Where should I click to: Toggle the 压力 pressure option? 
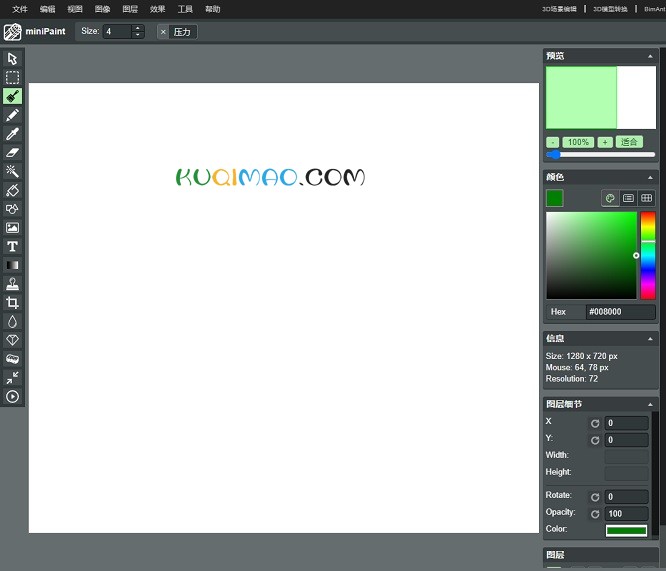tap(177, 32)
